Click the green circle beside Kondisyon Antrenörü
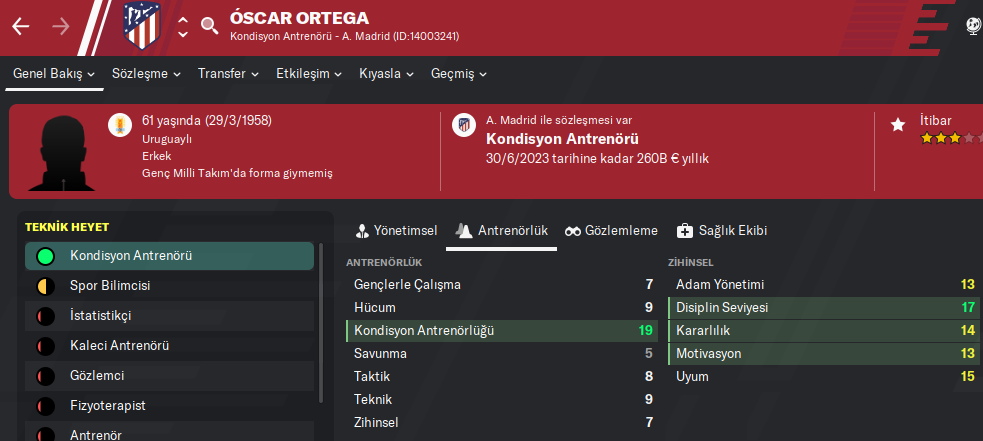Viewport: 983px width, 441px height. tap(45, 256)
